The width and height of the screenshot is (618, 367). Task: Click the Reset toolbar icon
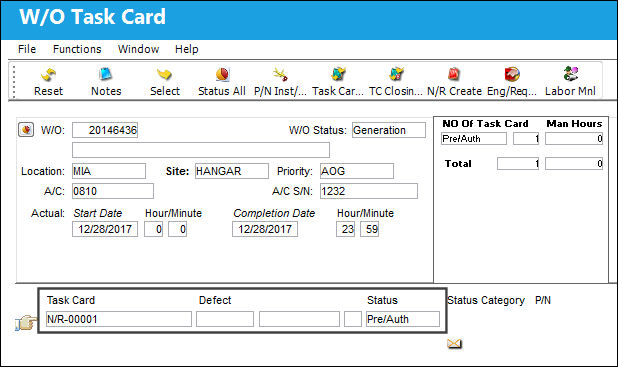tap(48, 81)
